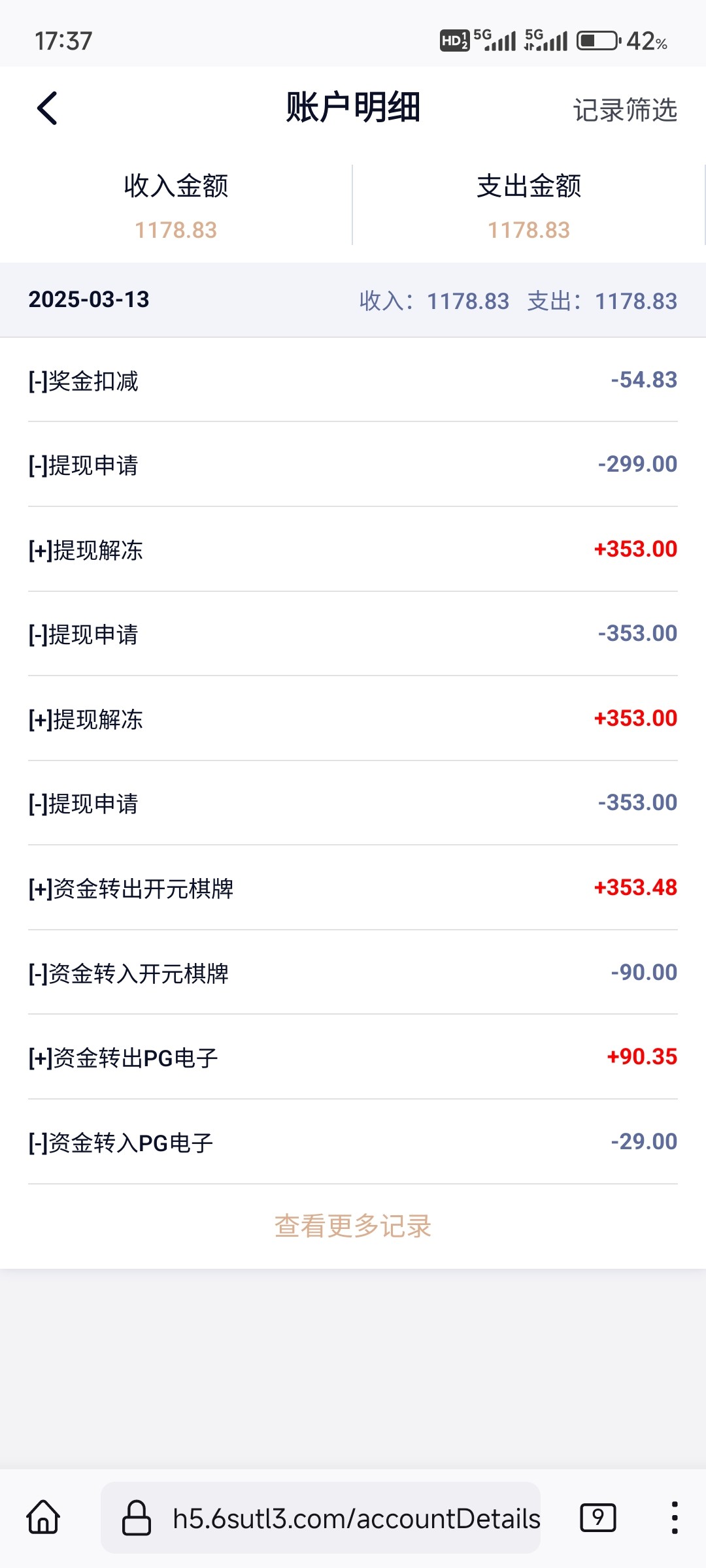The image size is (706, 1568).
Task: Open 记录筛选 record filter
Action: coord(625,110)
